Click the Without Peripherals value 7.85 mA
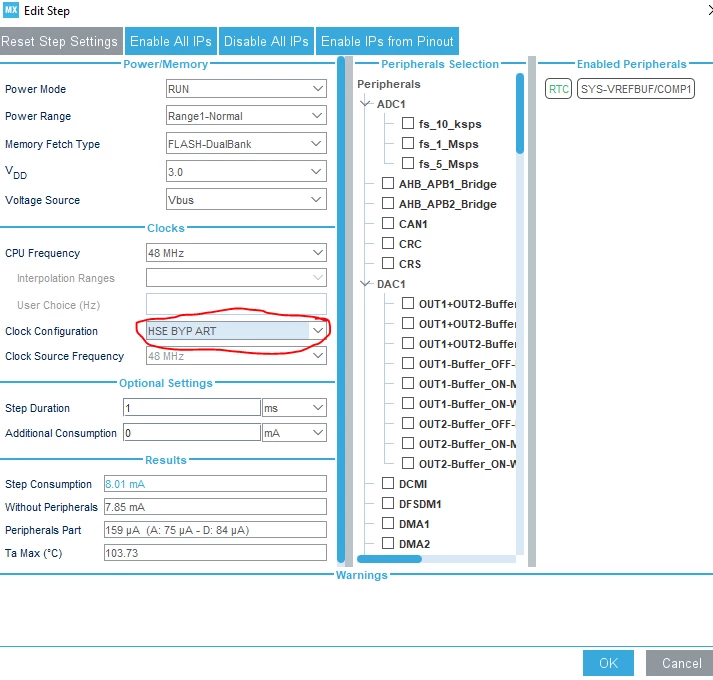 215,507
